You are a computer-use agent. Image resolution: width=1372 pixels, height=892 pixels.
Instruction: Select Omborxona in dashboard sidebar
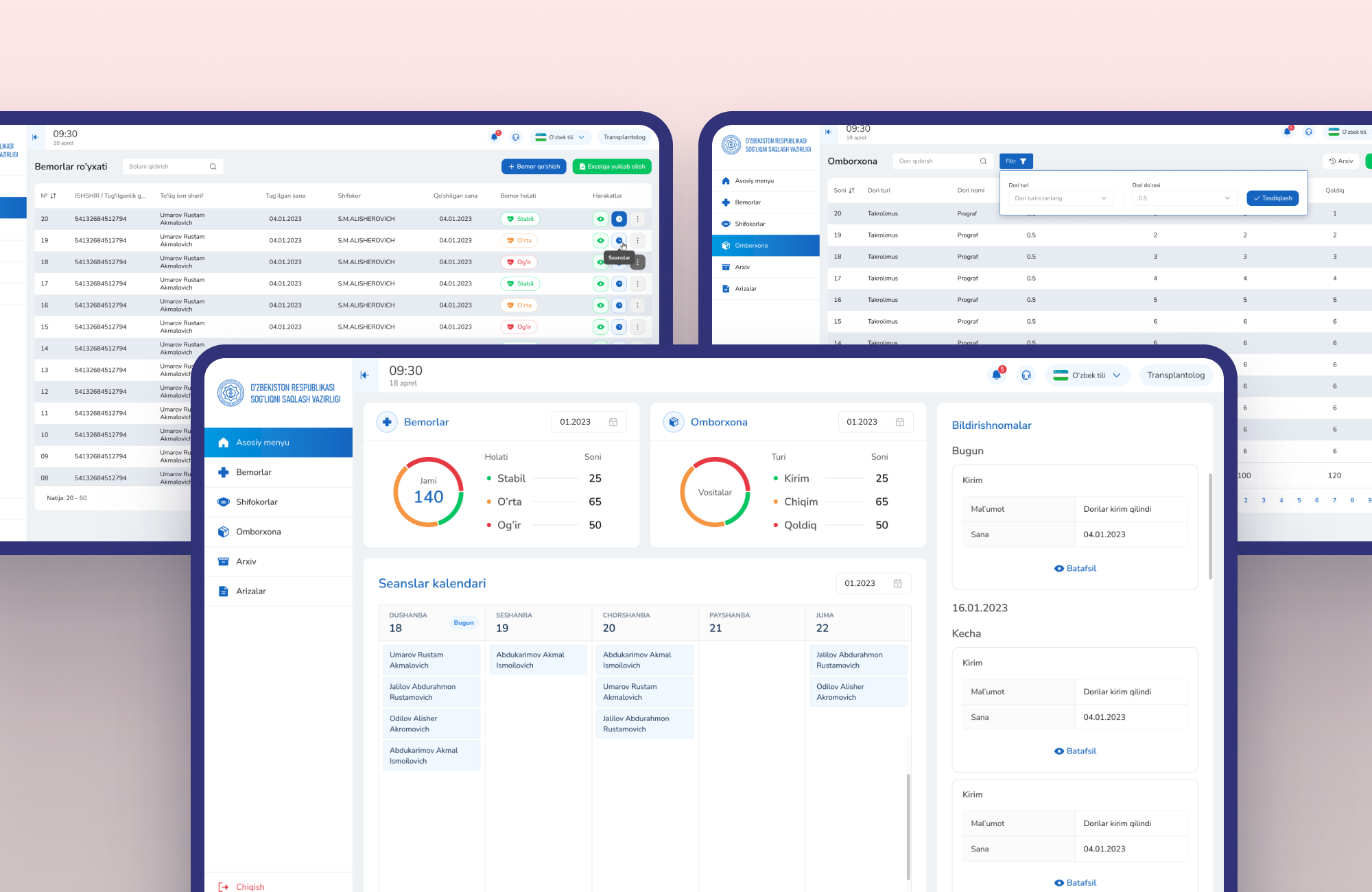click(258, 532)
